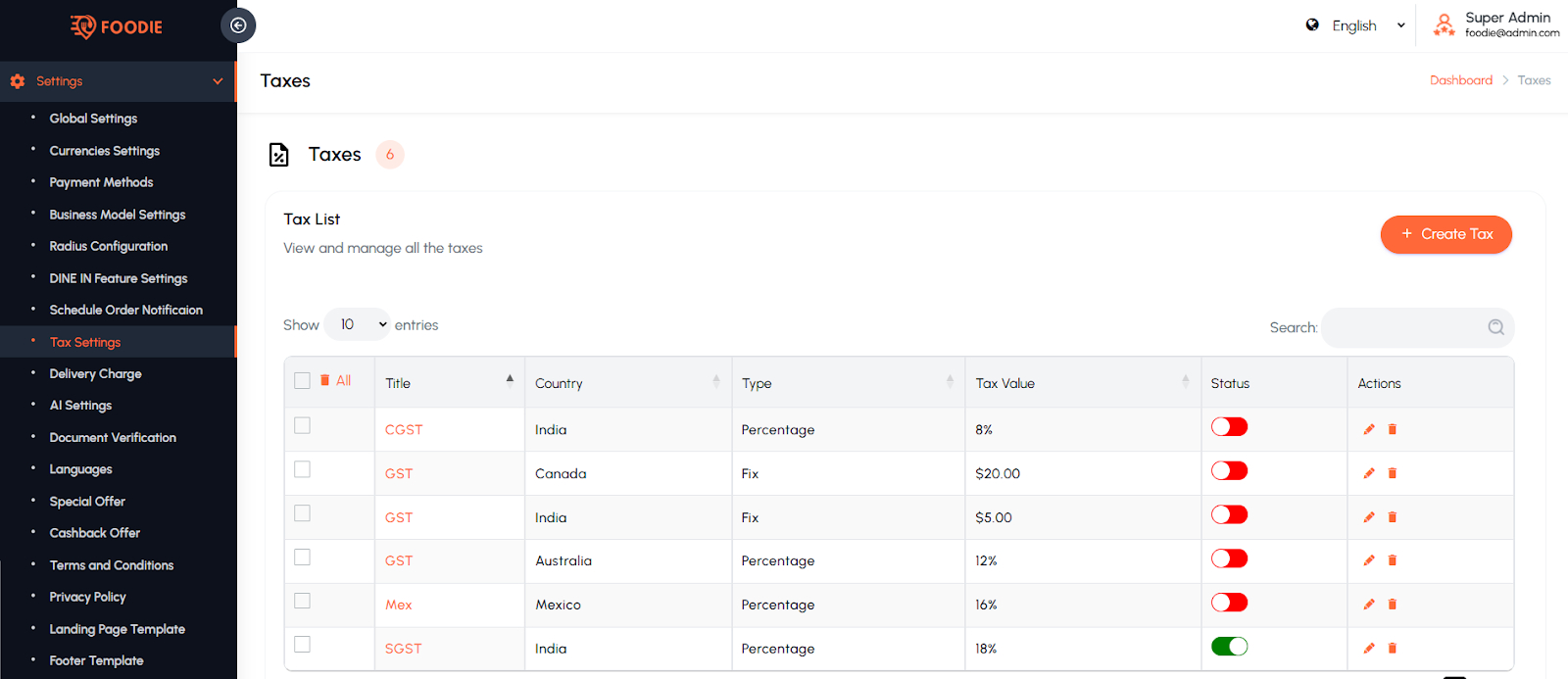The image size is (1568, 679).
Task: Click the edit pencil for SGST row
Action: coord(1369,649)
